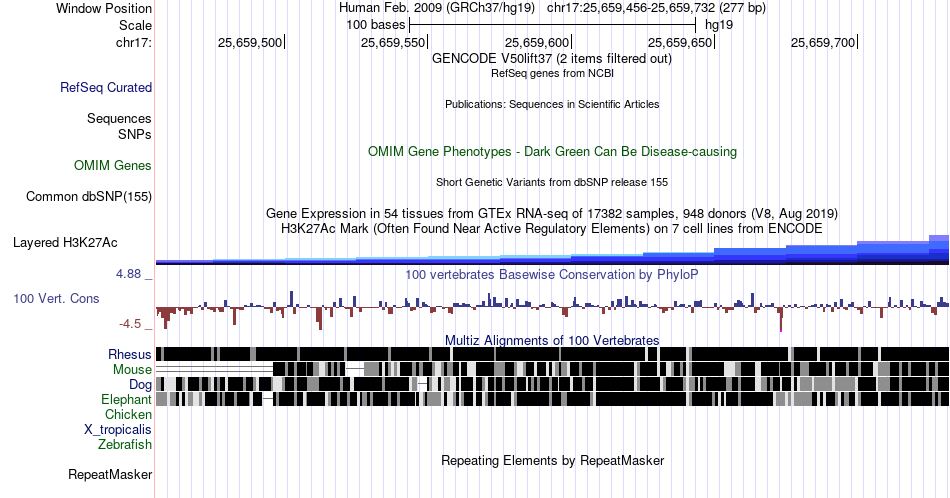950x498 pixels.
Task: Click the 25,659,700 ruler position
Action: click(823, 42)
